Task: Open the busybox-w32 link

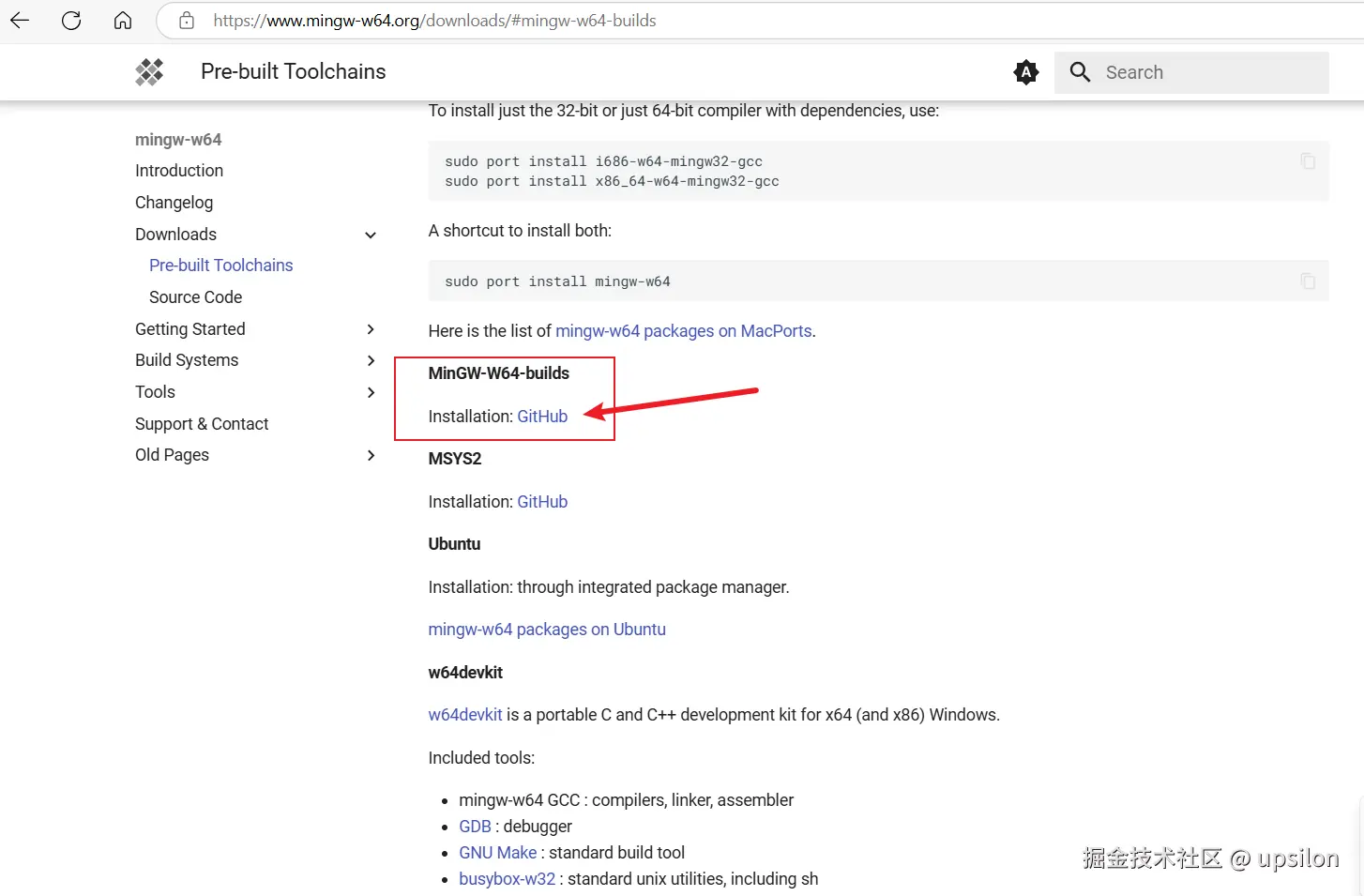Action: (x=507, y=879)
